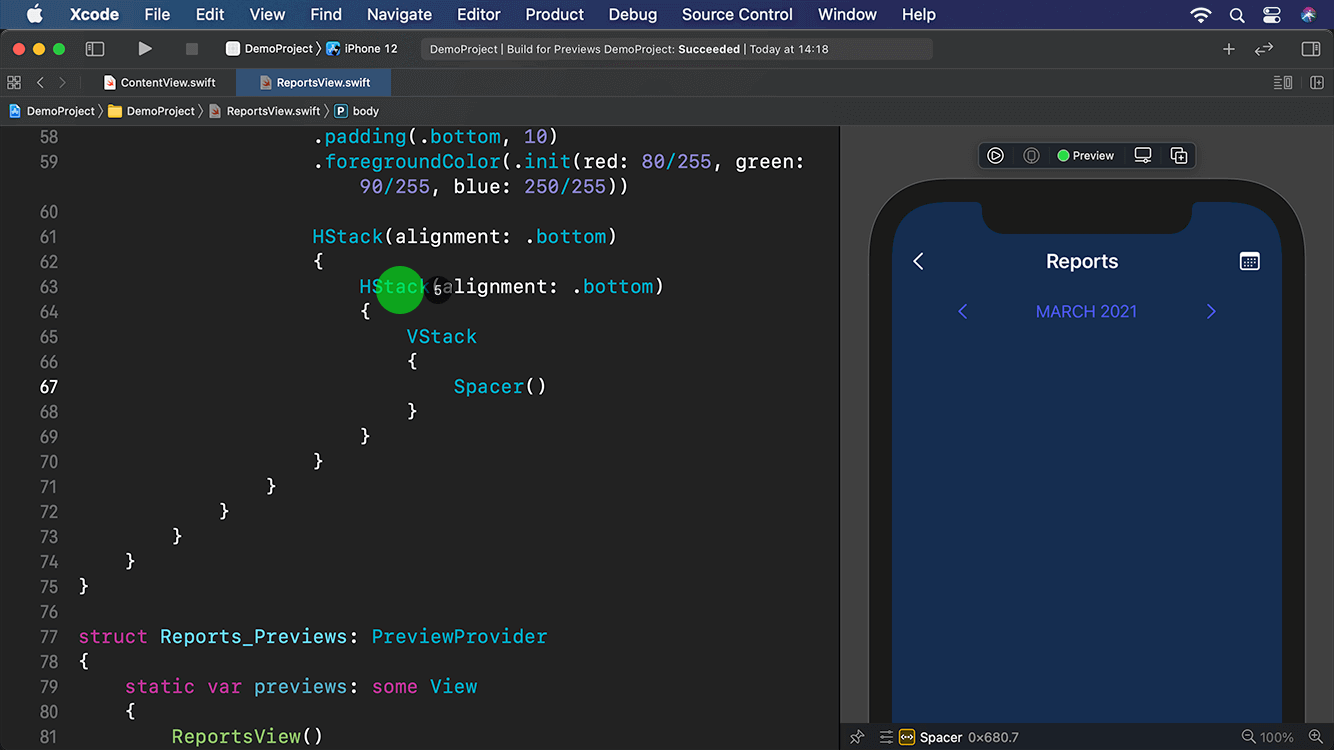Start Live Preview in canvas

(995, 156)
